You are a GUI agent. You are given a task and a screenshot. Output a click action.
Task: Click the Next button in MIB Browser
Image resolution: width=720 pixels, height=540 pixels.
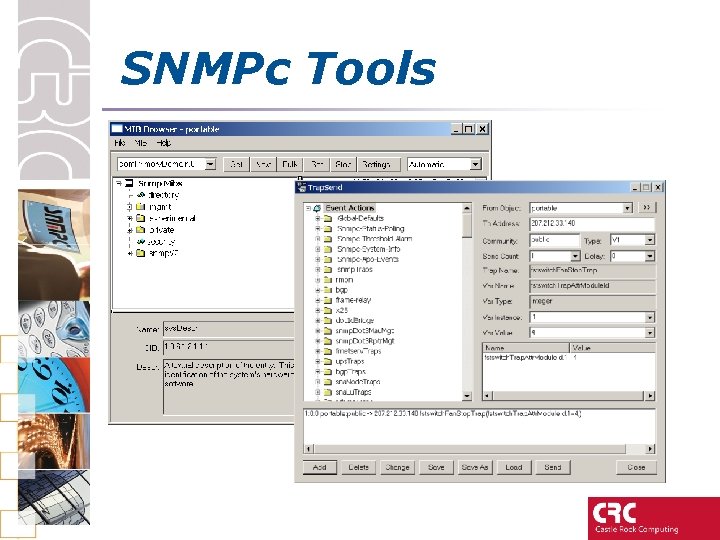coord(263,164)
